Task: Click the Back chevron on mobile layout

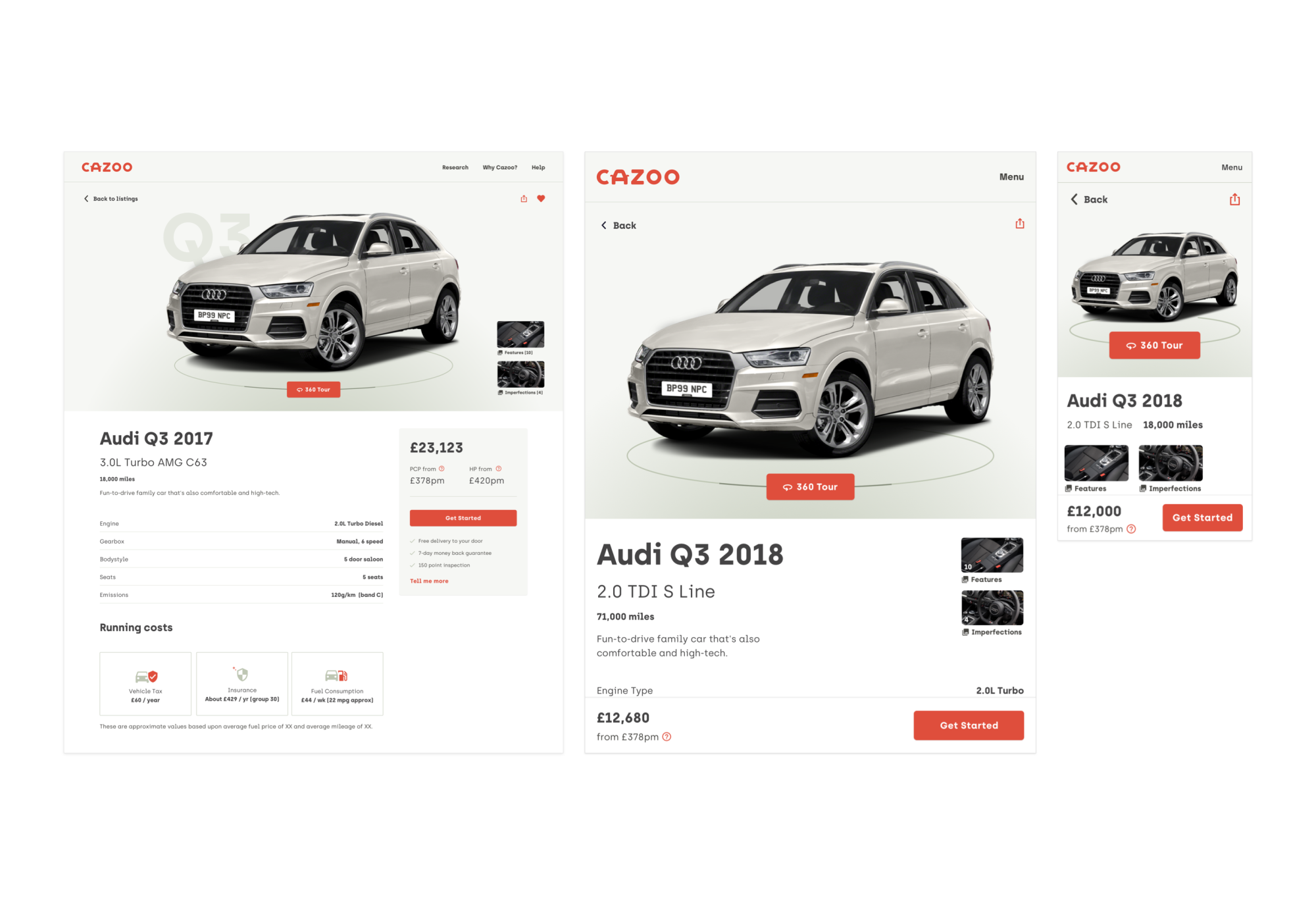Action: (x=1074, y=199)
